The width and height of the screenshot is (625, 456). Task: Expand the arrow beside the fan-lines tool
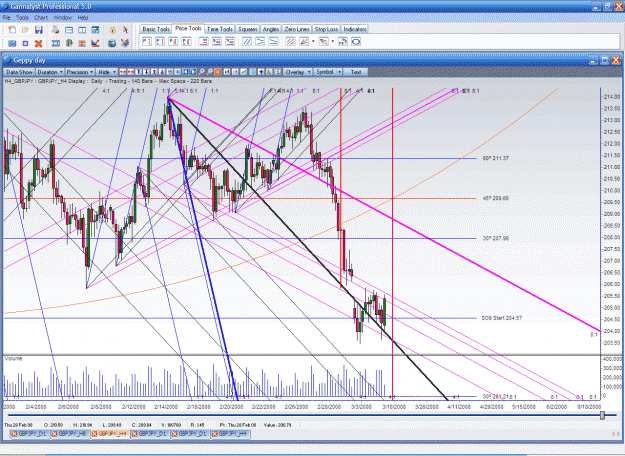point(313,41)
